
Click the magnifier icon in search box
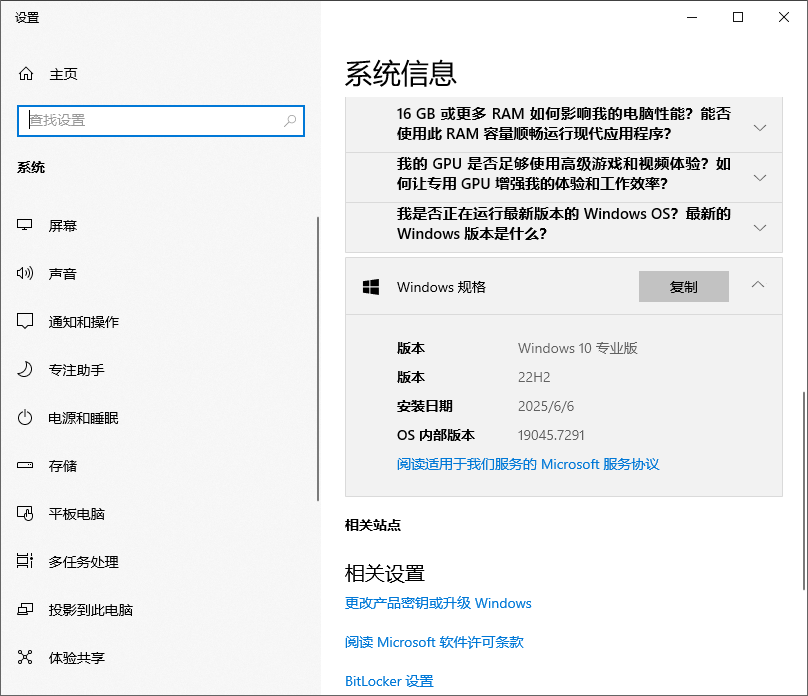tap(290, 121)
